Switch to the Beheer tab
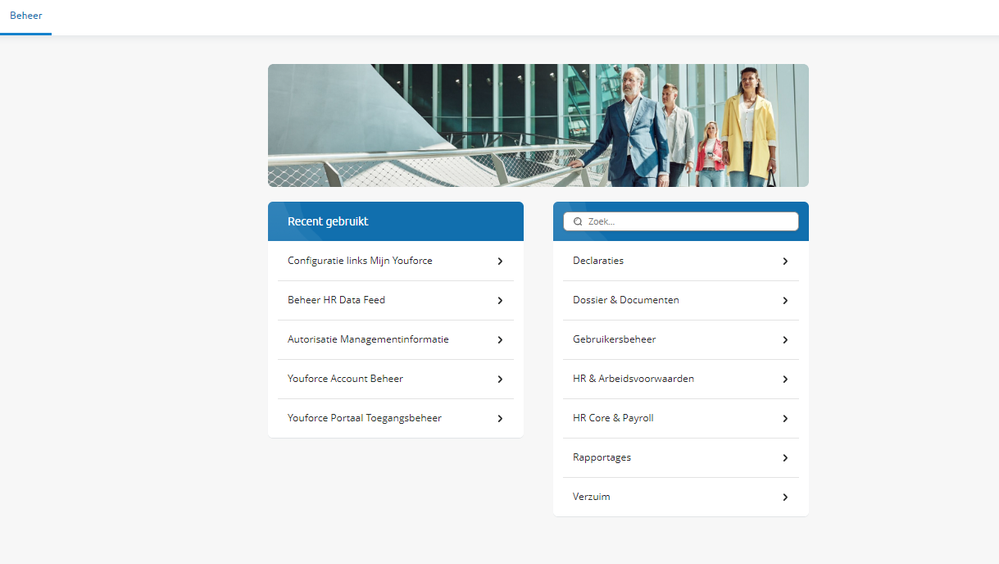 25,16
